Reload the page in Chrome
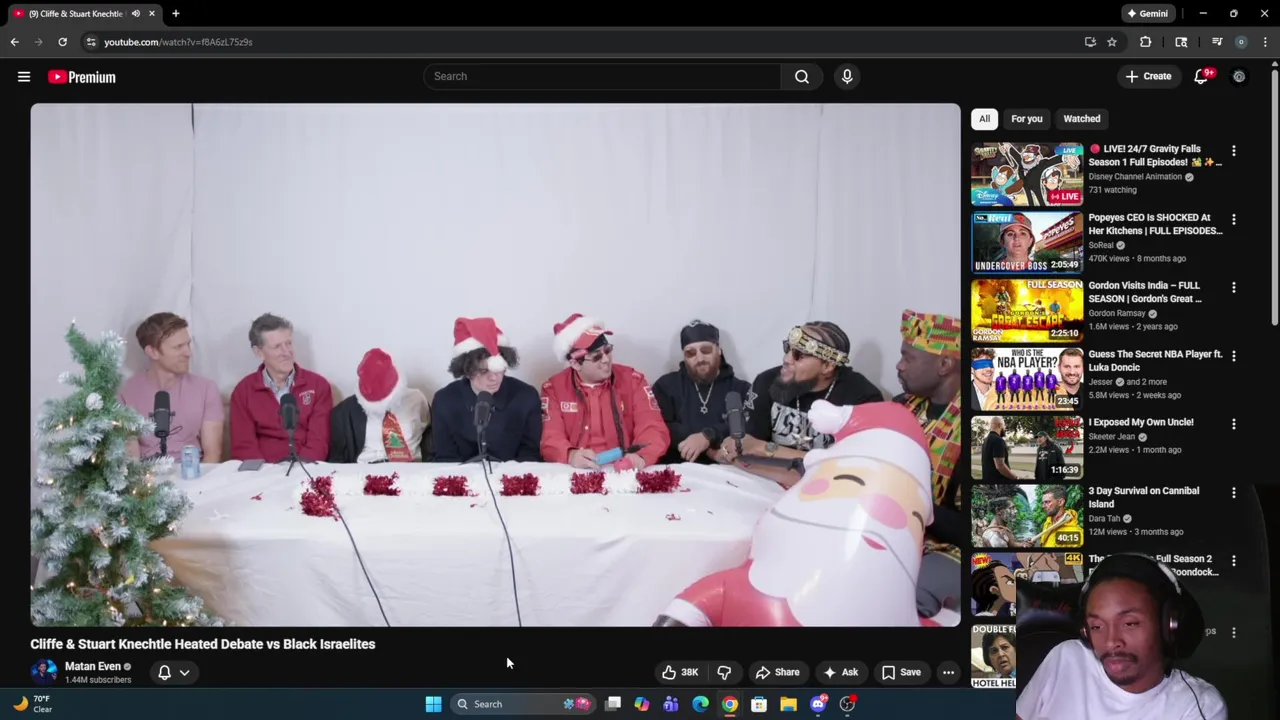The height and width of the screenshot is (720, 1280). 62,42
